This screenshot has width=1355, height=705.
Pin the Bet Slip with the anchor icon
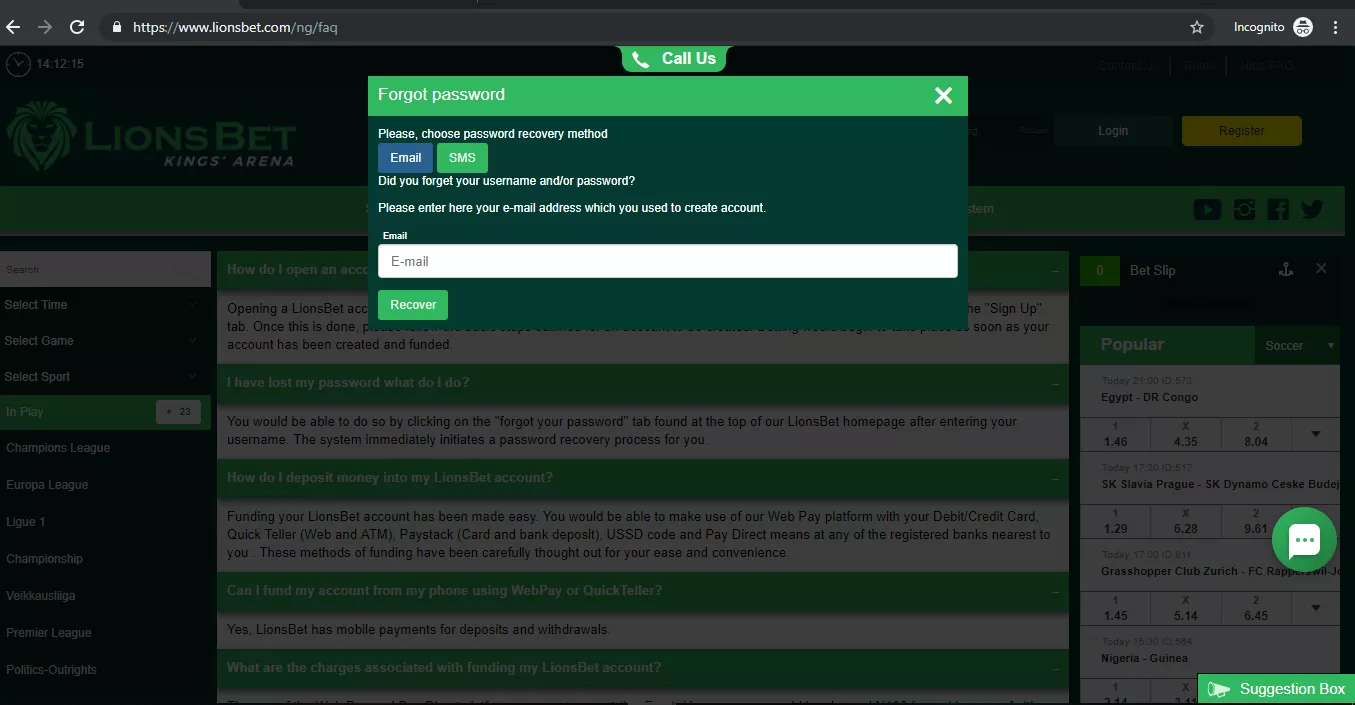click(1286, 269)
